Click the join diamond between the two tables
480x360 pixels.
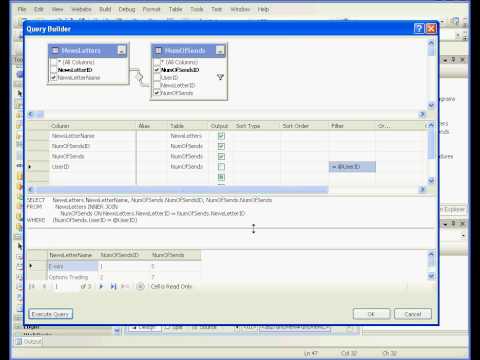[139, 77]
